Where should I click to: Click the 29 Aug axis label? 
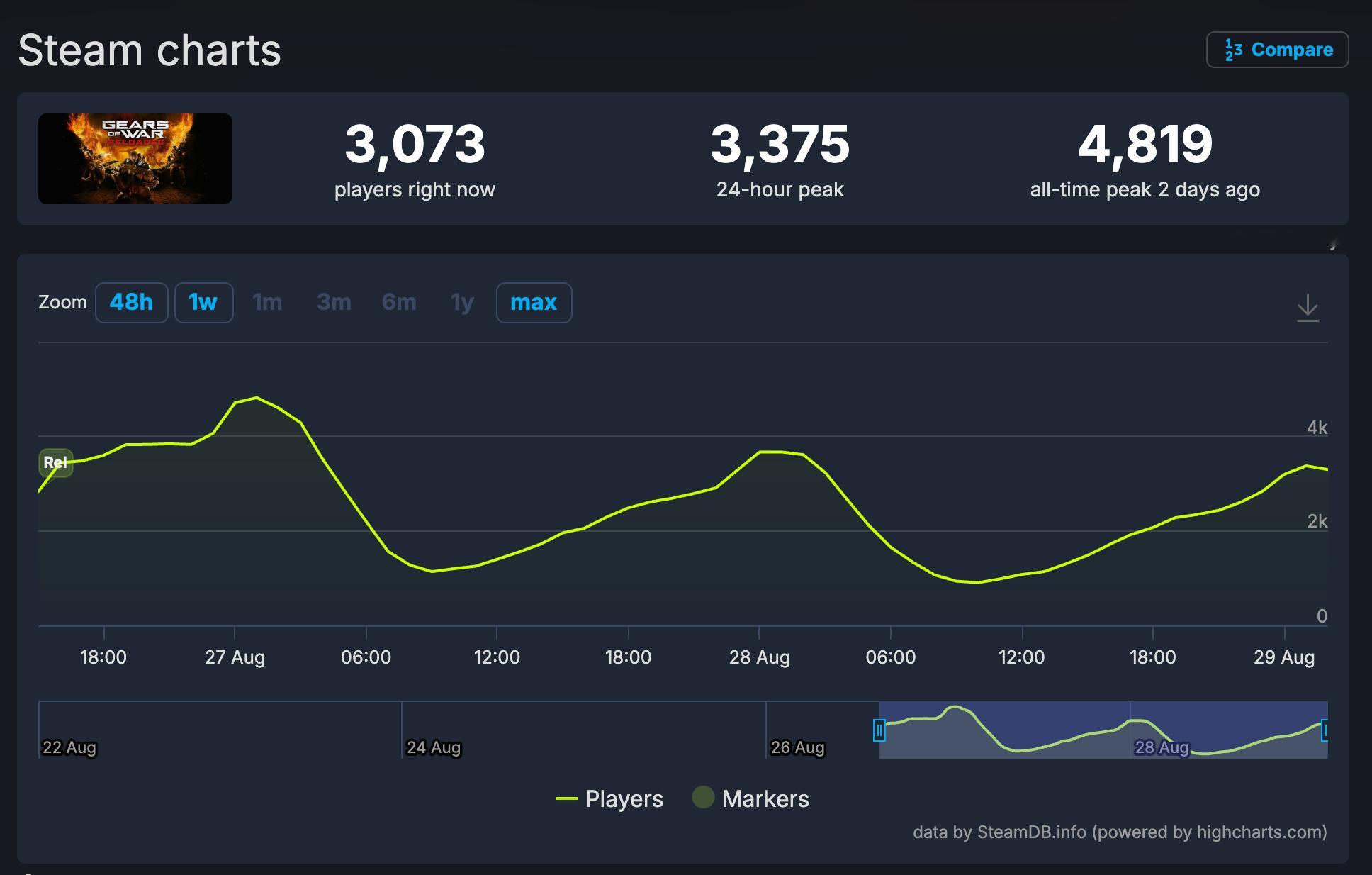point(1283,657)
